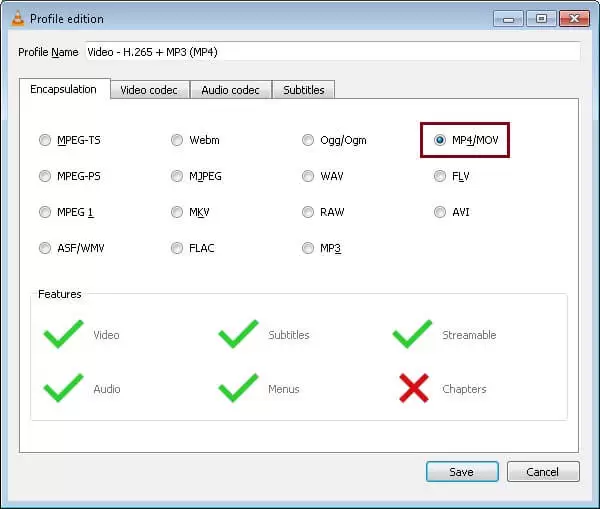
Task: Click the green checkmark beside Menus
Action: pyautogui.click(x=238, y=388)
